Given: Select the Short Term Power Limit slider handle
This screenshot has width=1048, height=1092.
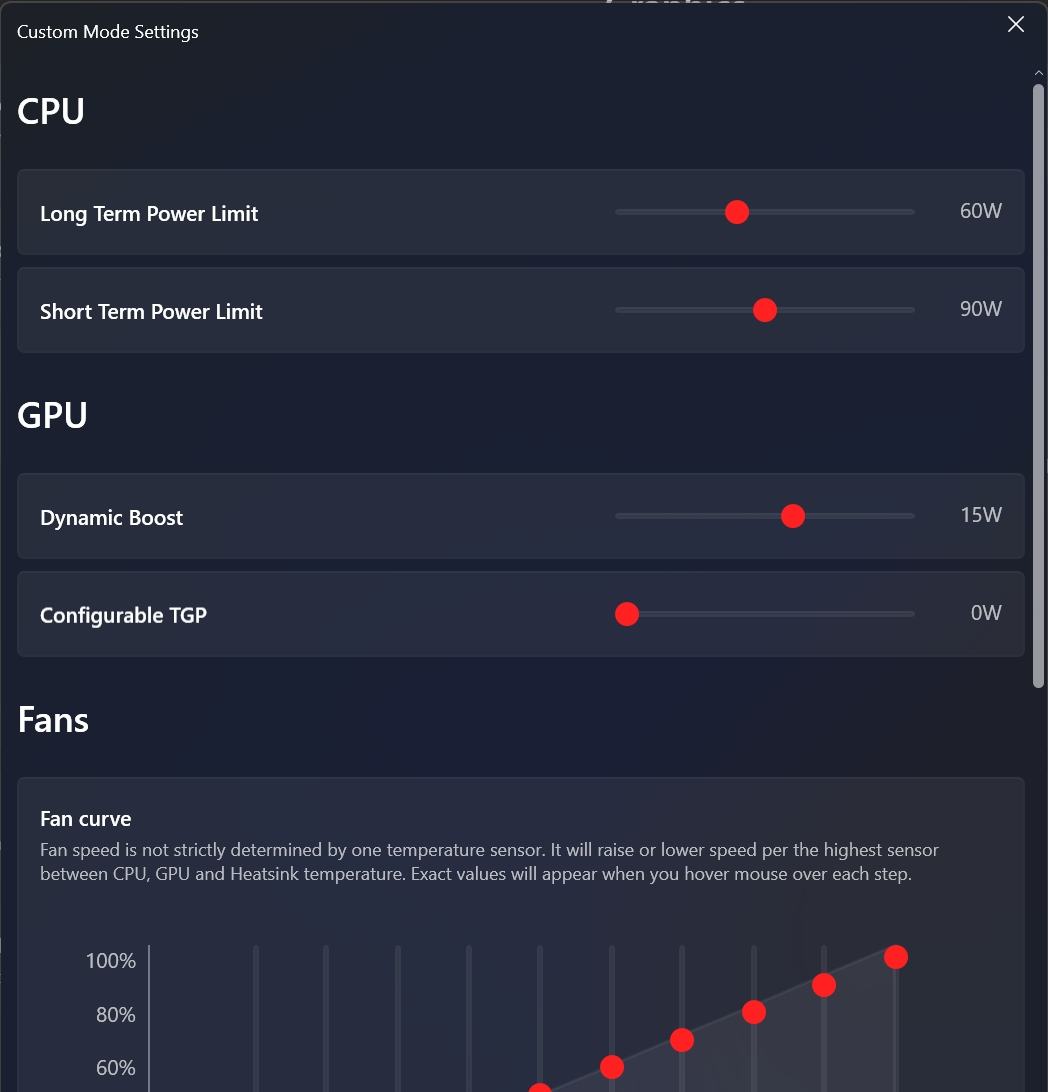Looking at the screenshot, I should 765,310.
